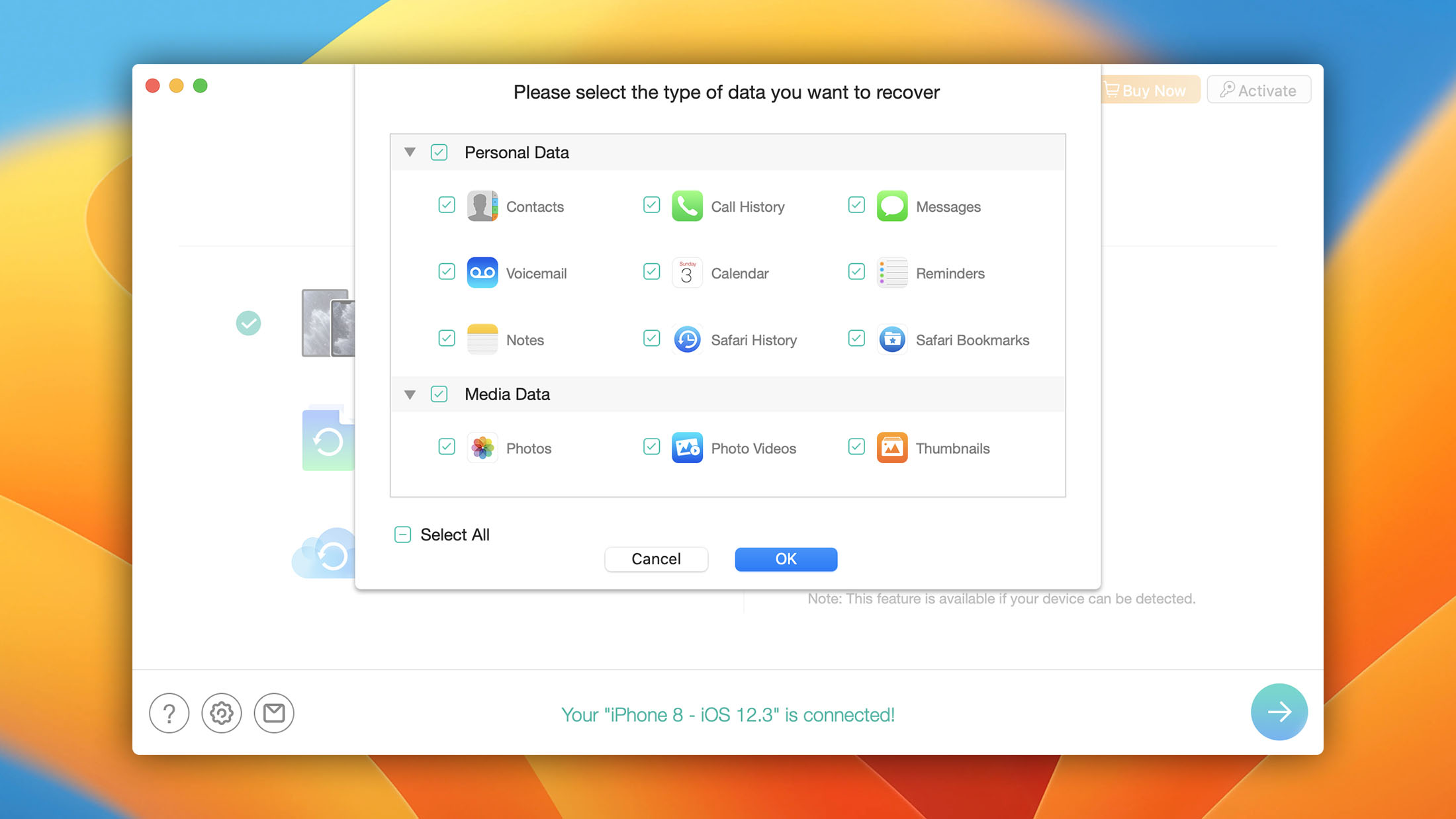The image size is (1456, 819).
Task: Open feedback with the envelope icon
Action: 274,713
